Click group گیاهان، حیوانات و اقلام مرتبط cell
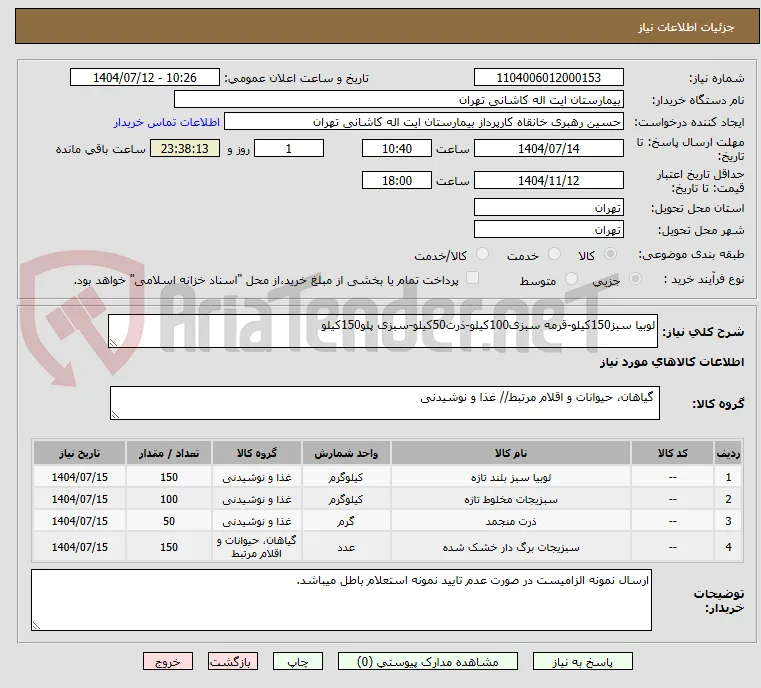Viewport: 761px width, 688px height. click(x=257, y=547)
